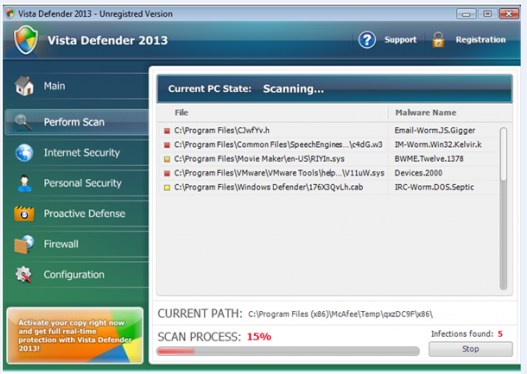Click the padlock Registration icon
The width and height of the screenshot is (527, 374).
tap(438, 40)
